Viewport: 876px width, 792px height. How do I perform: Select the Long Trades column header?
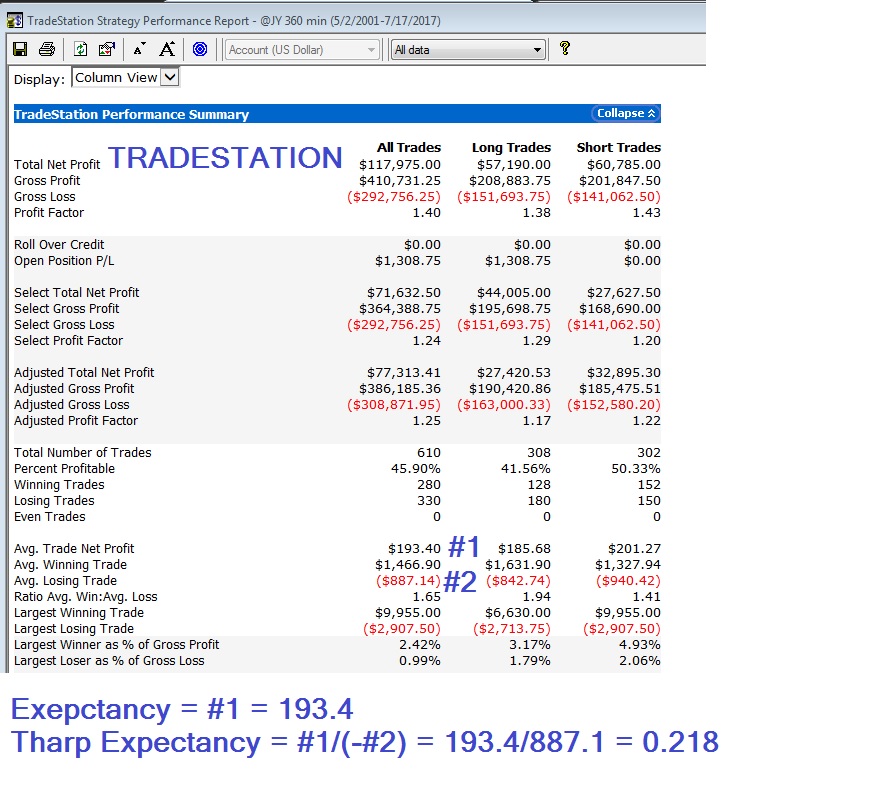[x=511, y=147]
